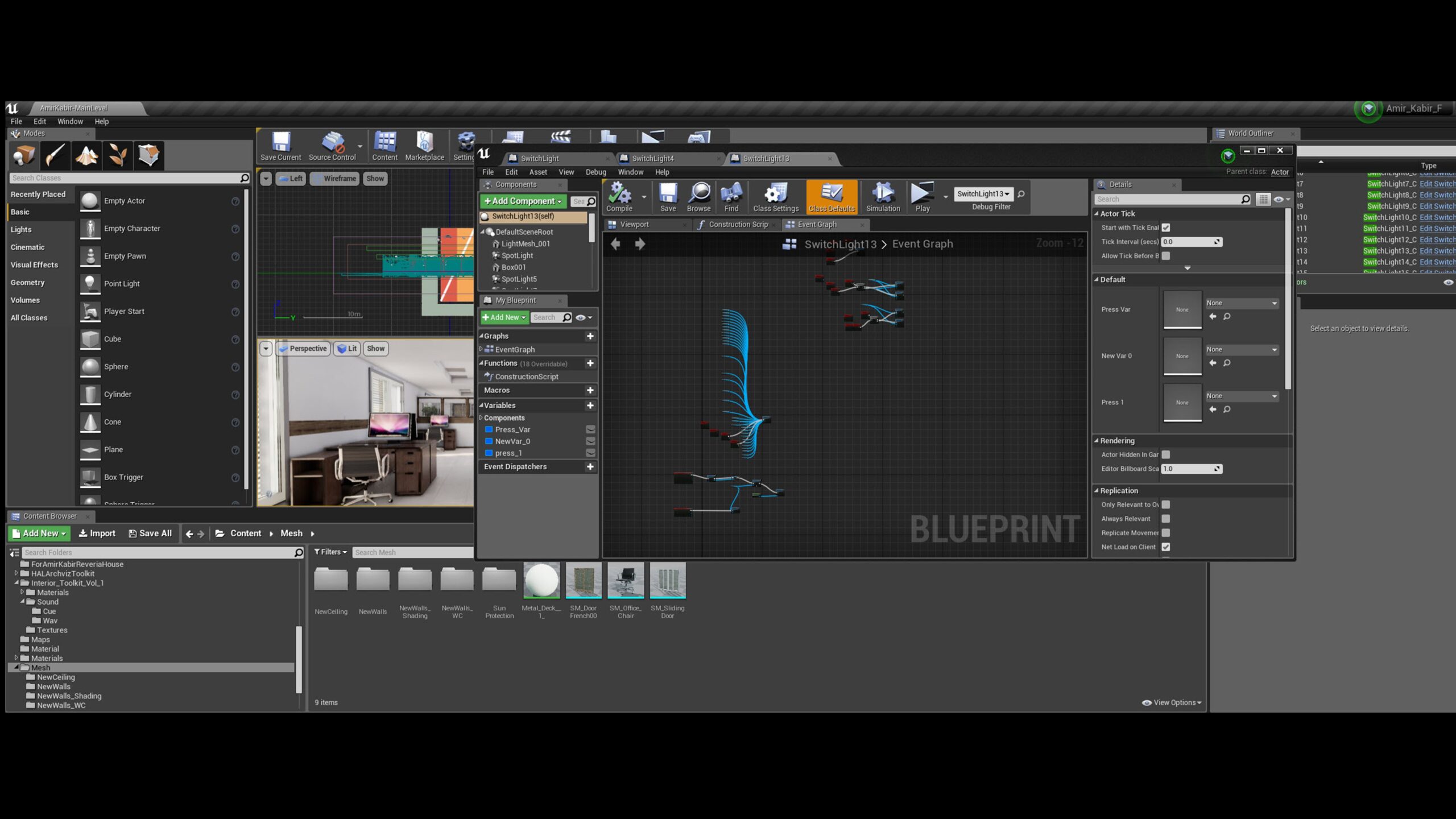Click the Class Settings toolbar icon
Screen dimensions: 1456x819
tap(775, 196)
